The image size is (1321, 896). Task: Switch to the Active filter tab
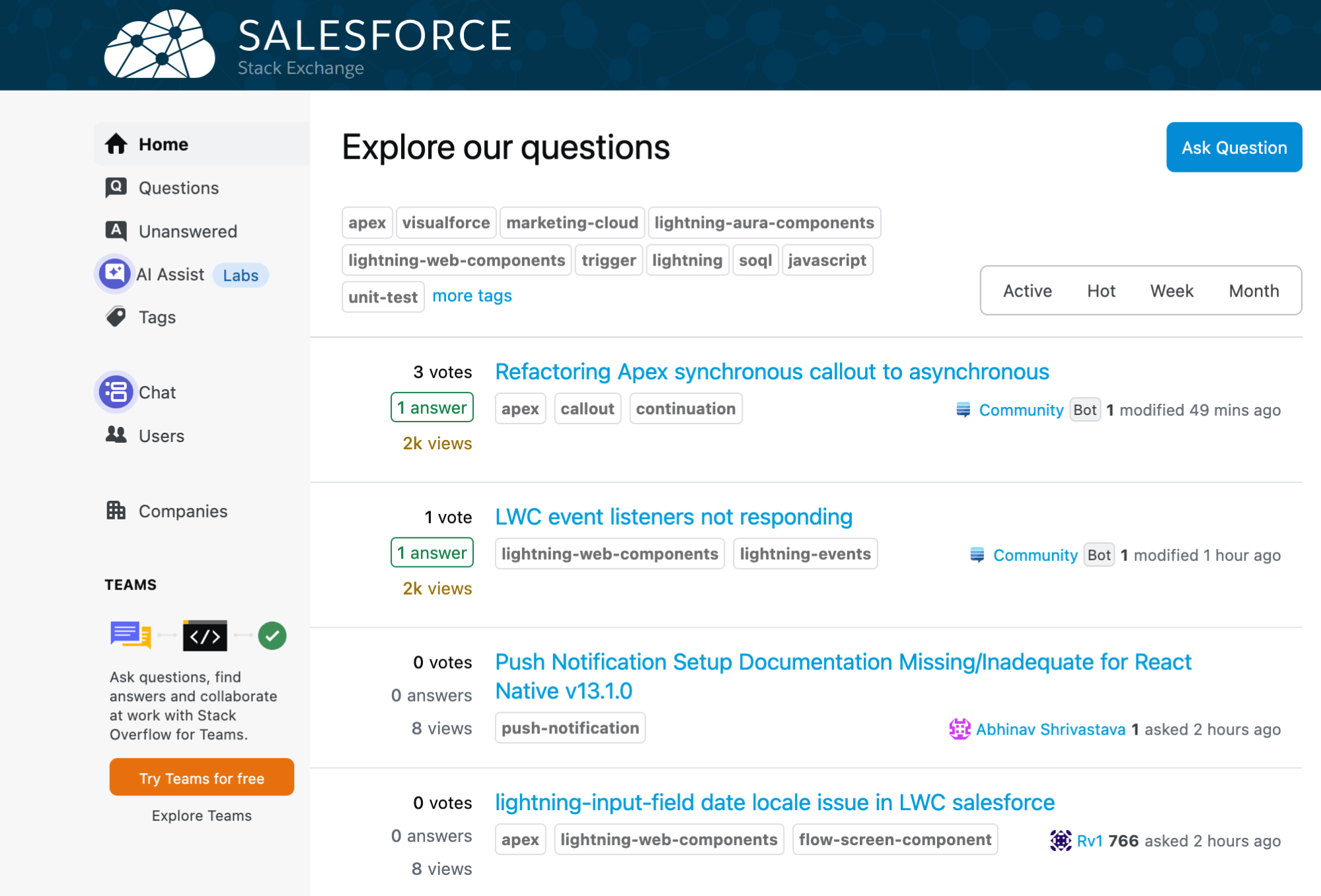pos(1027,291)
